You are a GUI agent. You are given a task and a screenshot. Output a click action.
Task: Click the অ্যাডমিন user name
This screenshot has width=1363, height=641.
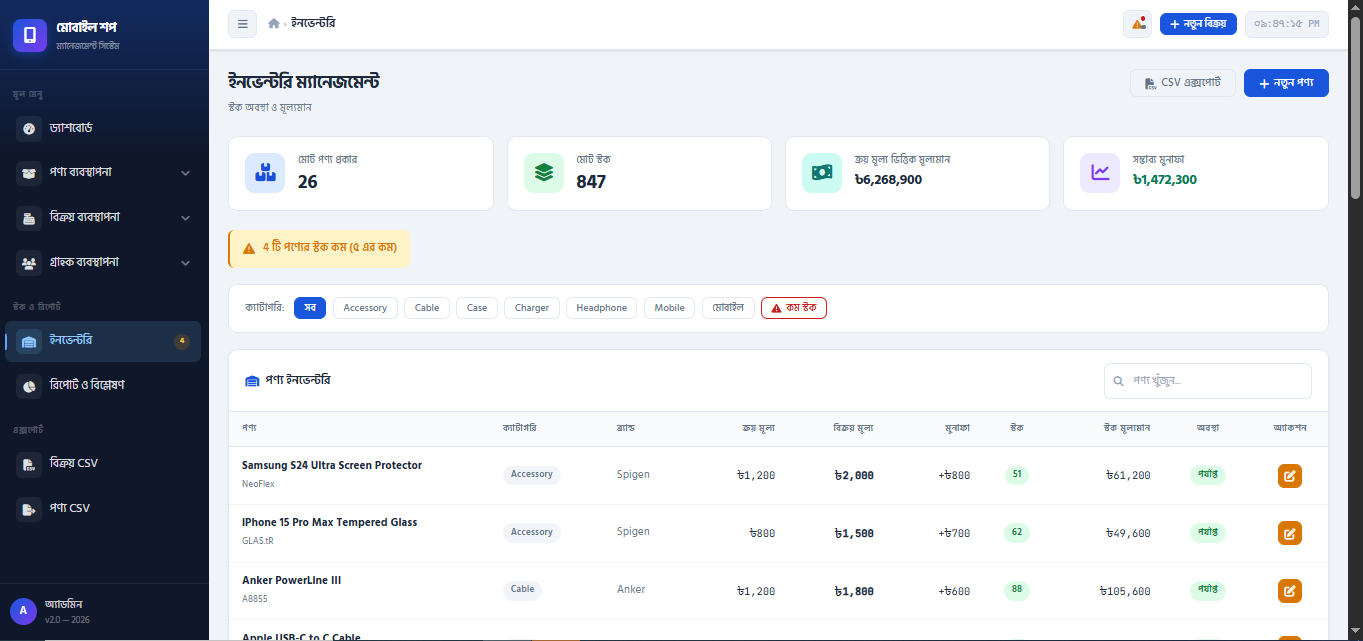click(x=64, y=604)
